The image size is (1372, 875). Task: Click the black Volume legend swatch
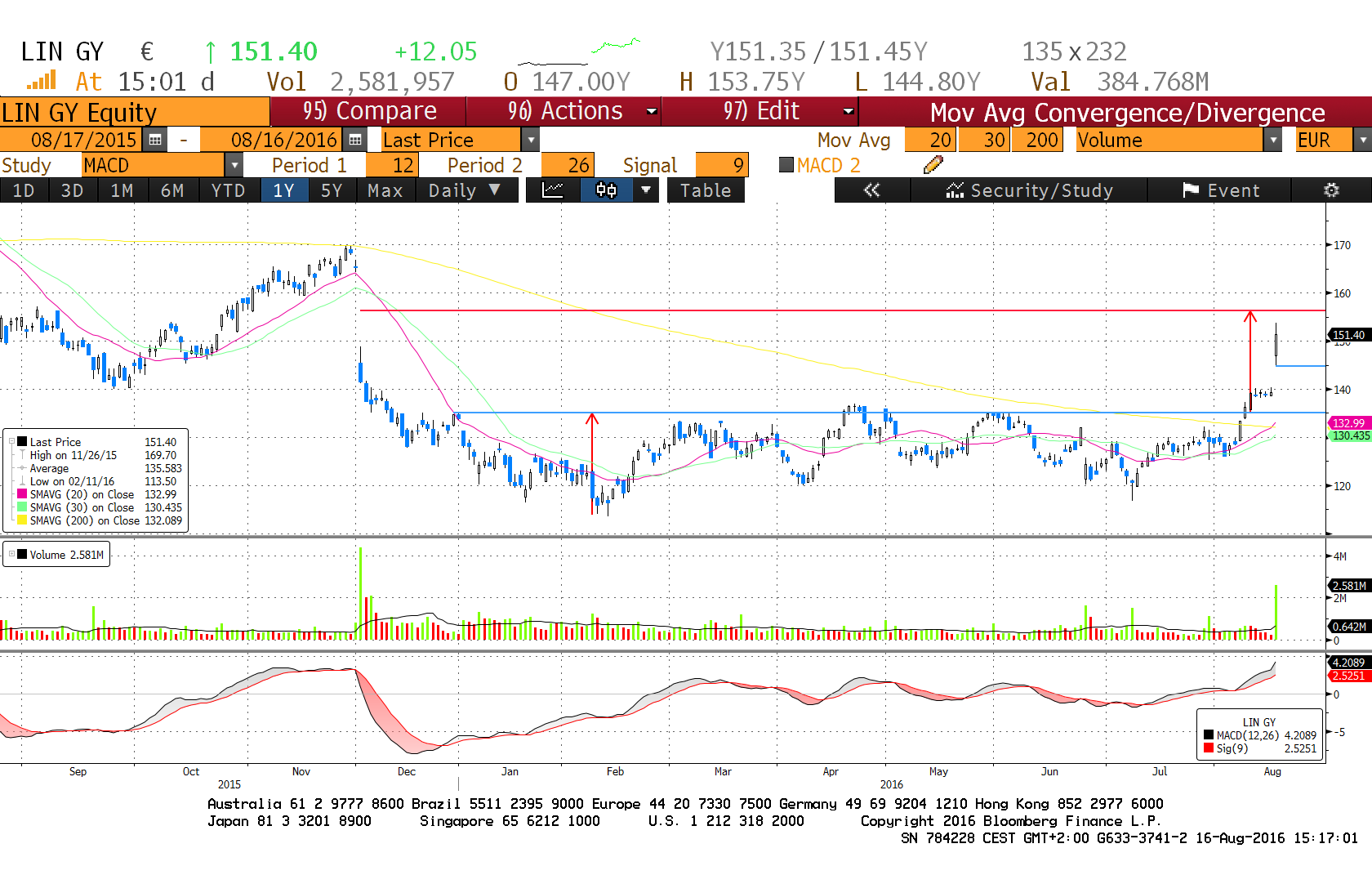(x=22, y=554)
